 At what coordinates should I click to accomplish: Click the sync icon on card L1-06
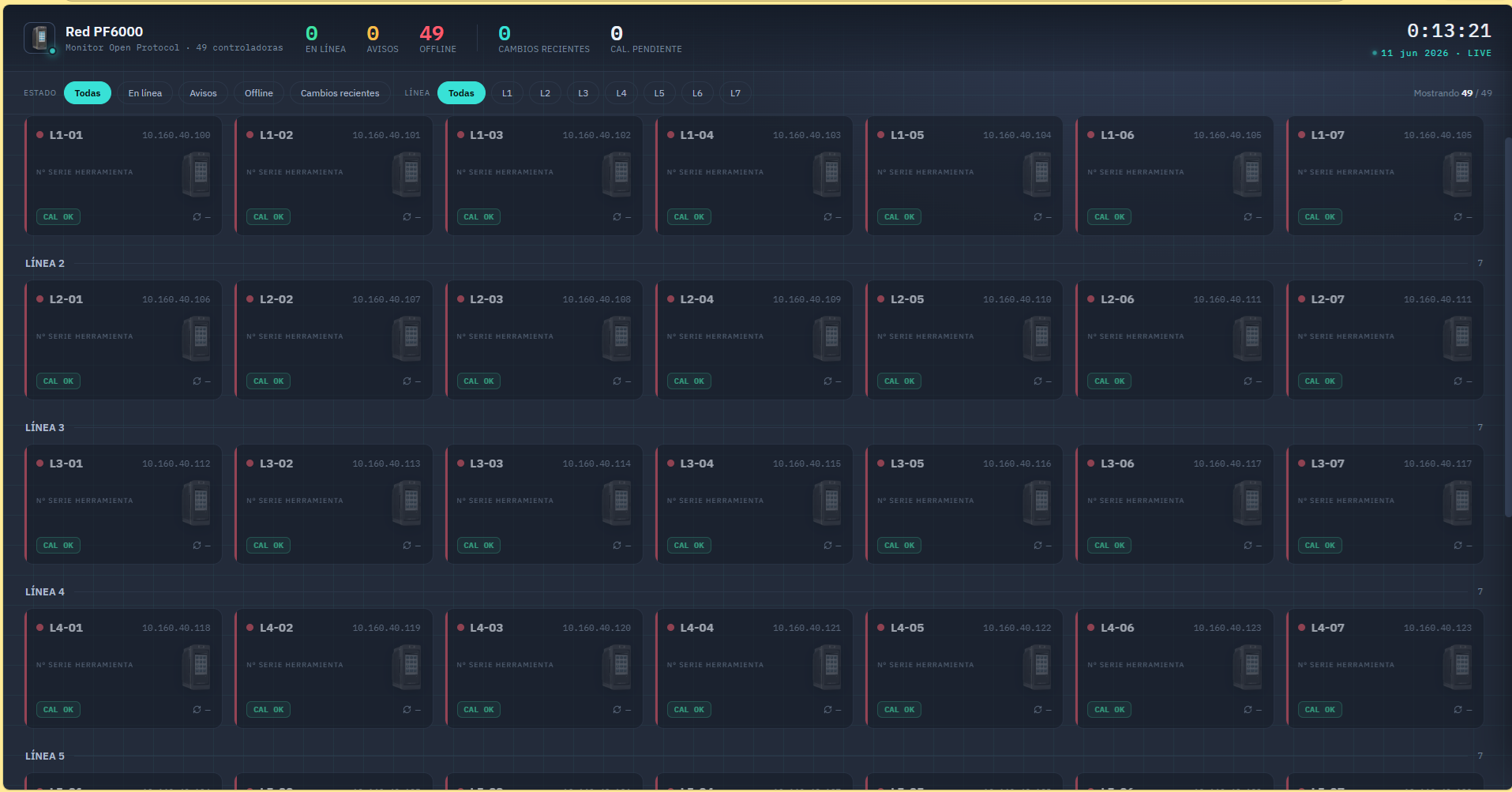1247,216
